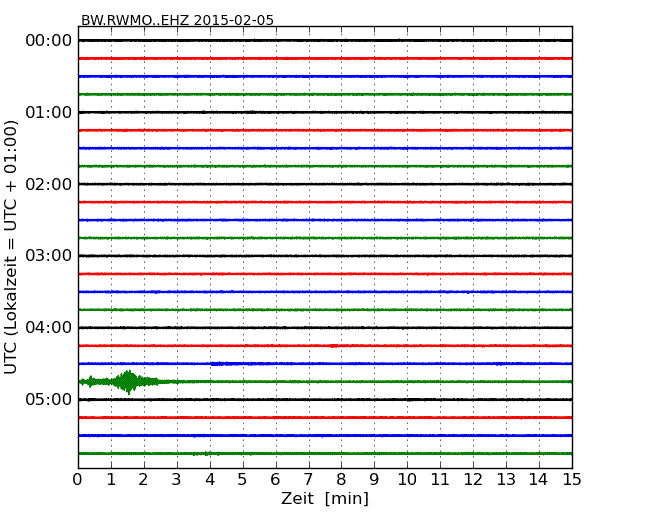Viewport: 650px width, 520px height.
Task: Select the 03:00 y-axis tick label
Action: point(49,256)
